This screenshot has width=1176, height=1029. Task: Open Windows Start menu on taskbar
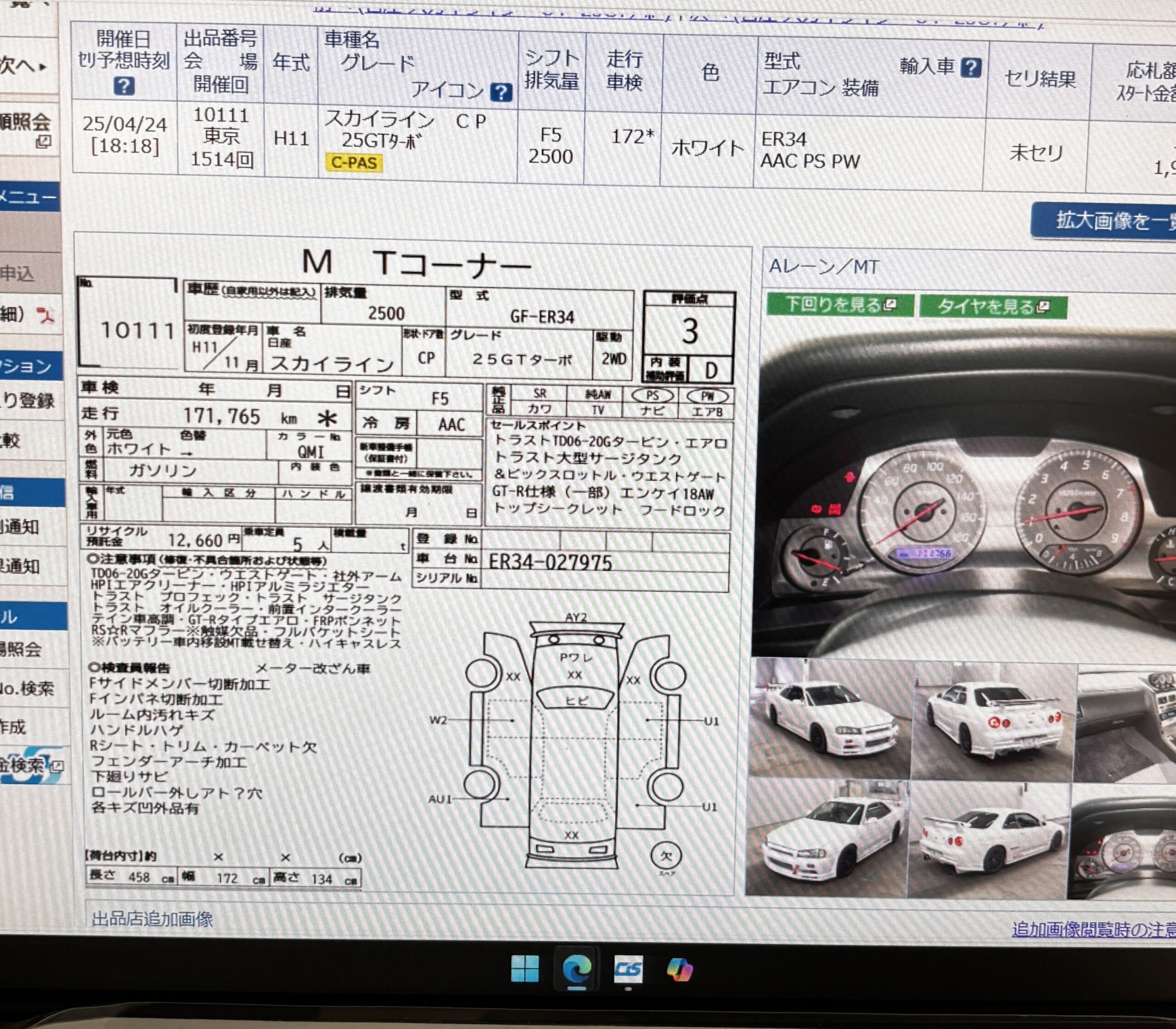525,968
